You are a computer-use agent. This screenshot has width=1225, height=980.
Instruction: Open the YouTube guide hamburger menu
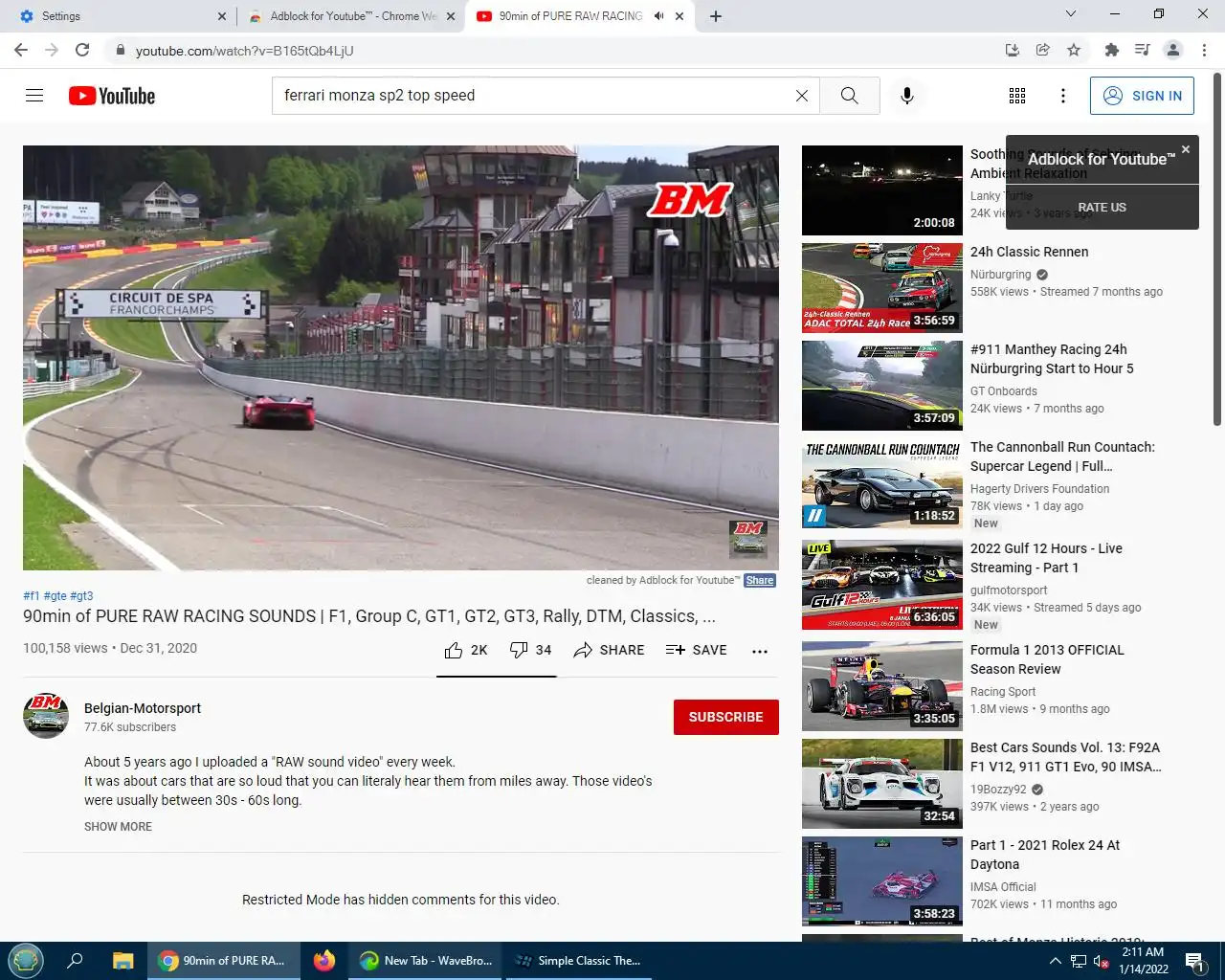coord(34,96)
